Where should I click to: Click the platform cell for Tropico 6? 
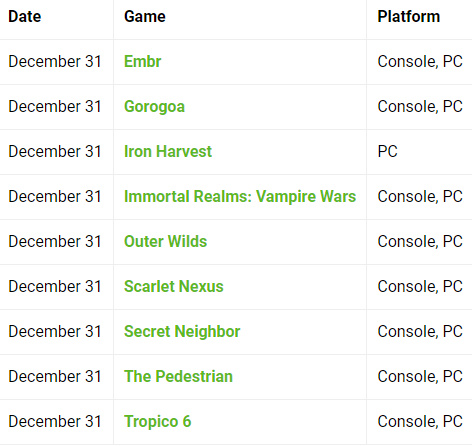(420, 422)
